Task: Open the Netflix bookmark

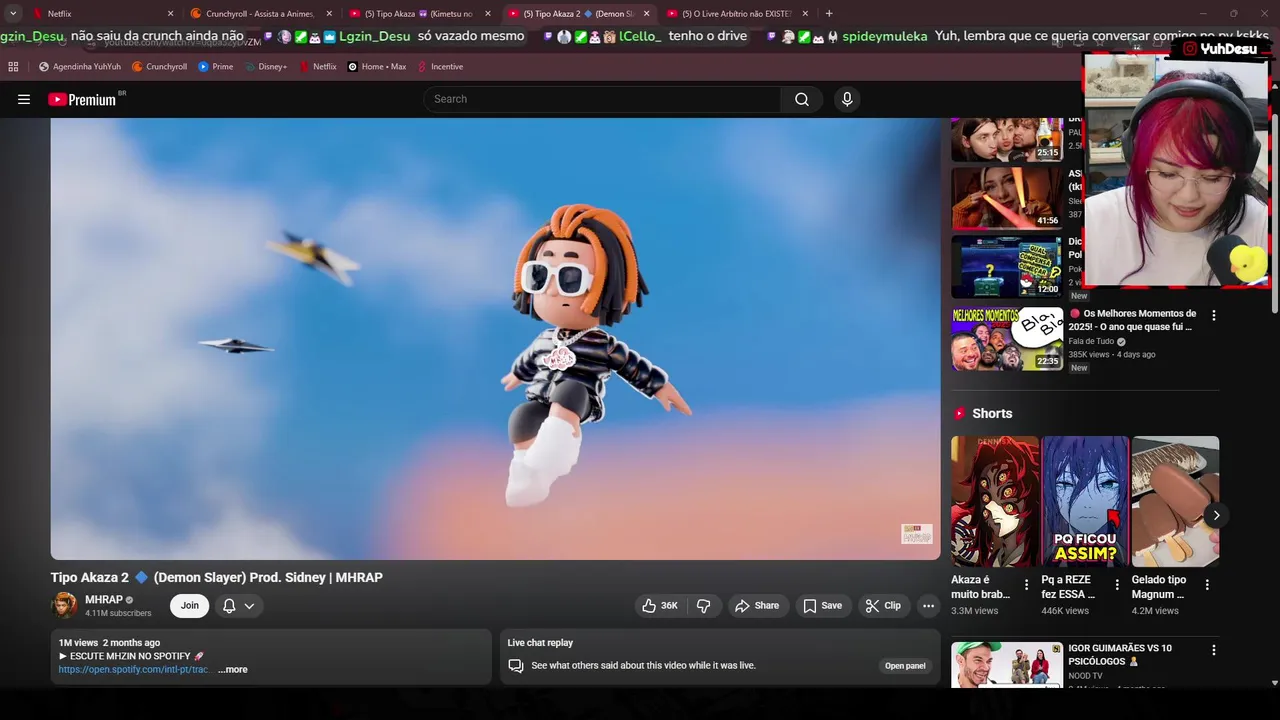Action: [317, 67]
